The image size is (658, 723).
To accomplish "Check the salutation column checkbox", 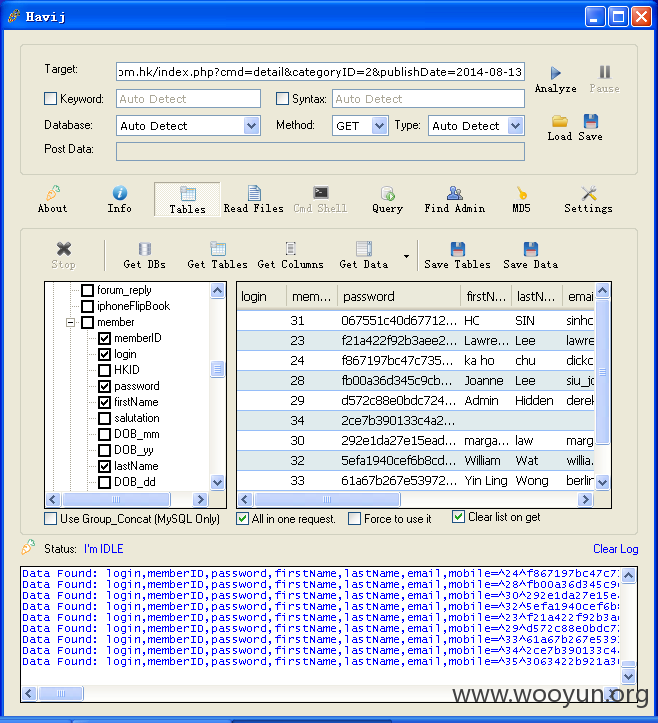I will (x=105, y=418).
